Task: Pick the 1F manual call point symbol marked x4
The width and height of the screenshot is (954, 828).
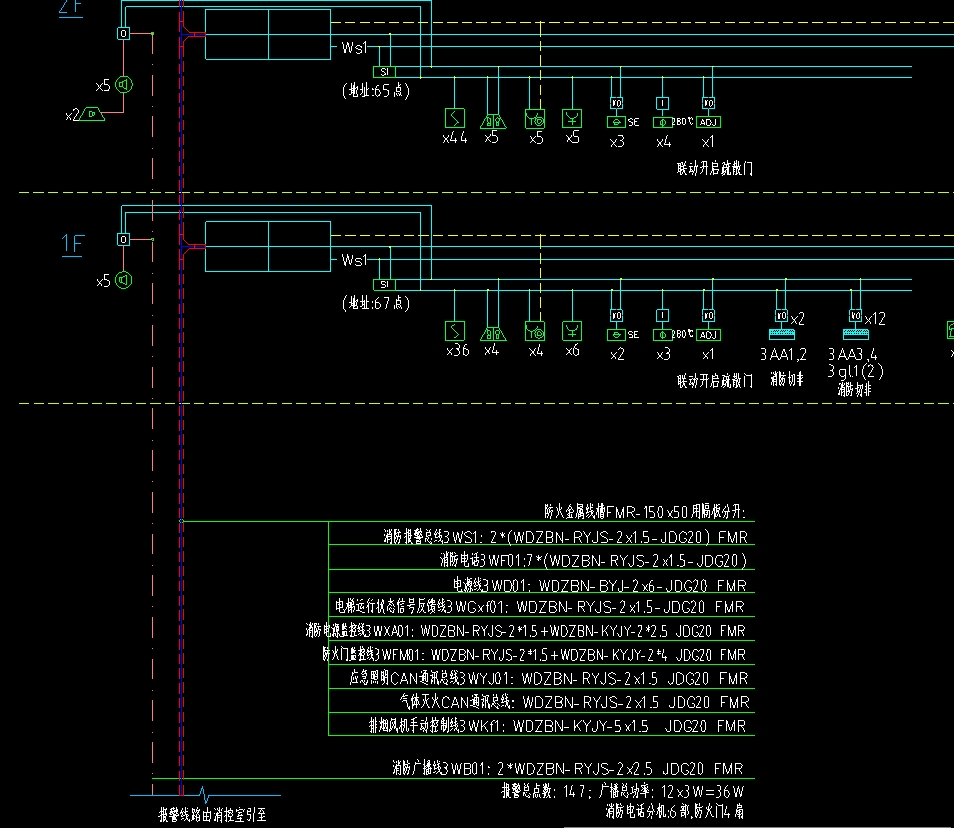Action: point(535,332)
